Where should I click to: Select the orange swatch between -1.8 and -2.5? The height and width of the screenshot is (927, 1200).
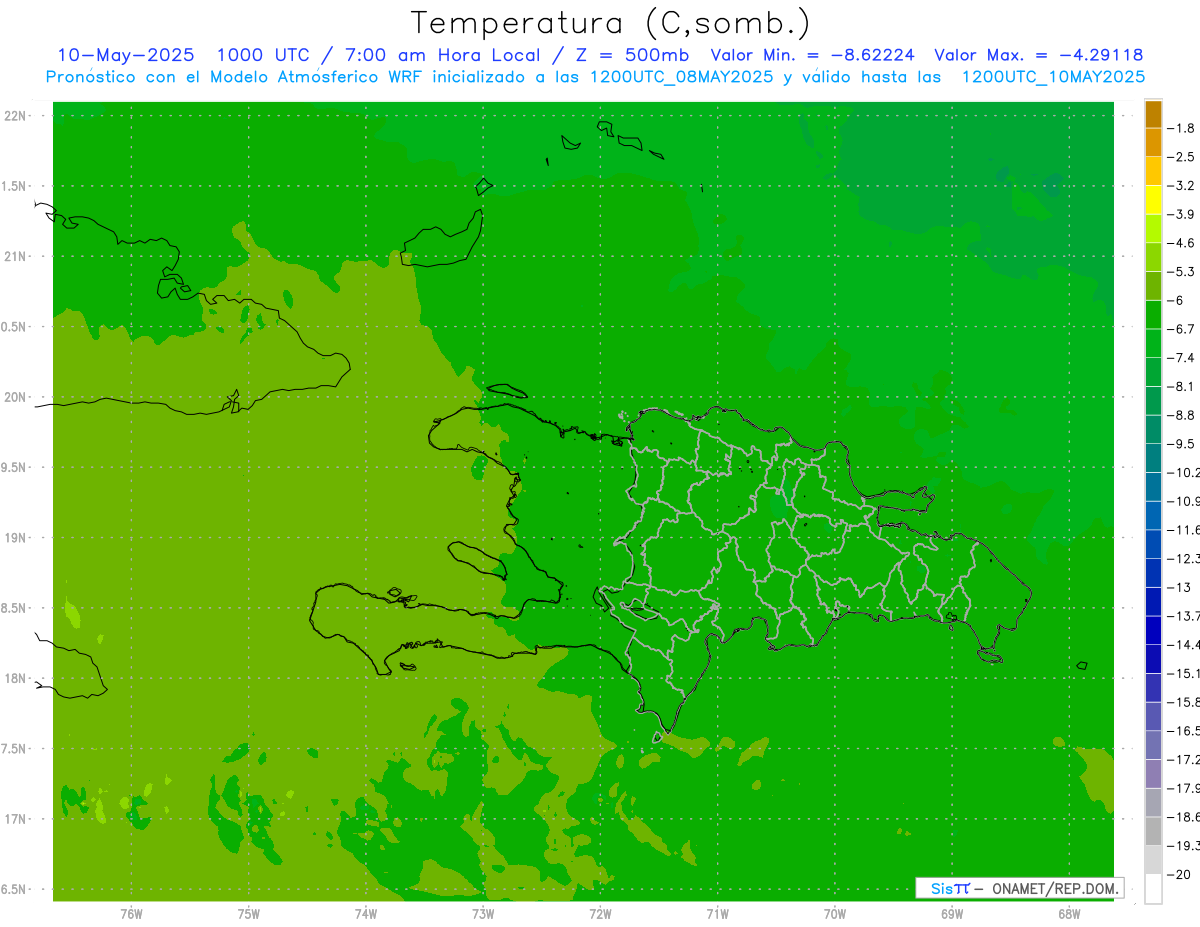coord(1153,142)
